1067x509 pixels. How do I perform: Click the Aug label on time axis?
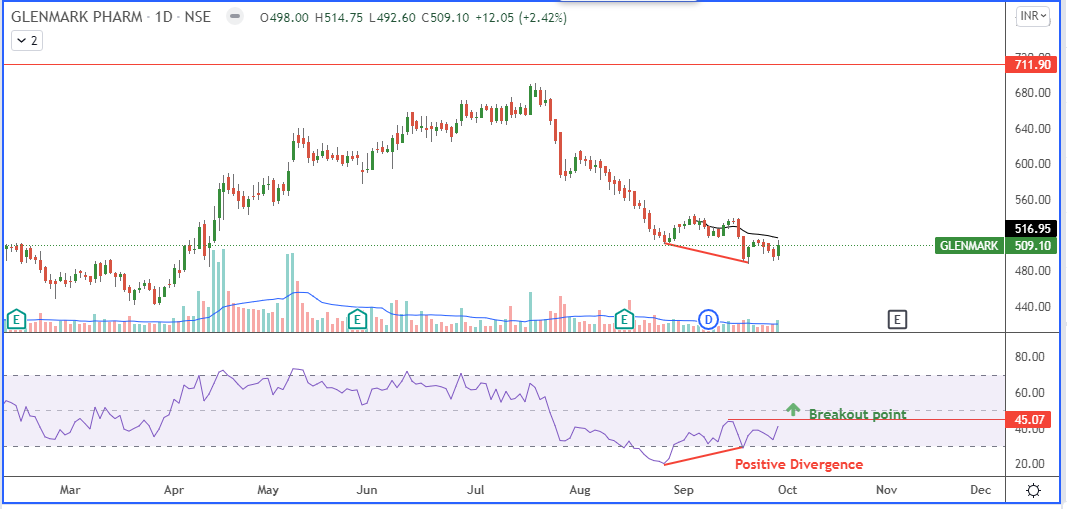(x=579, y=489)
